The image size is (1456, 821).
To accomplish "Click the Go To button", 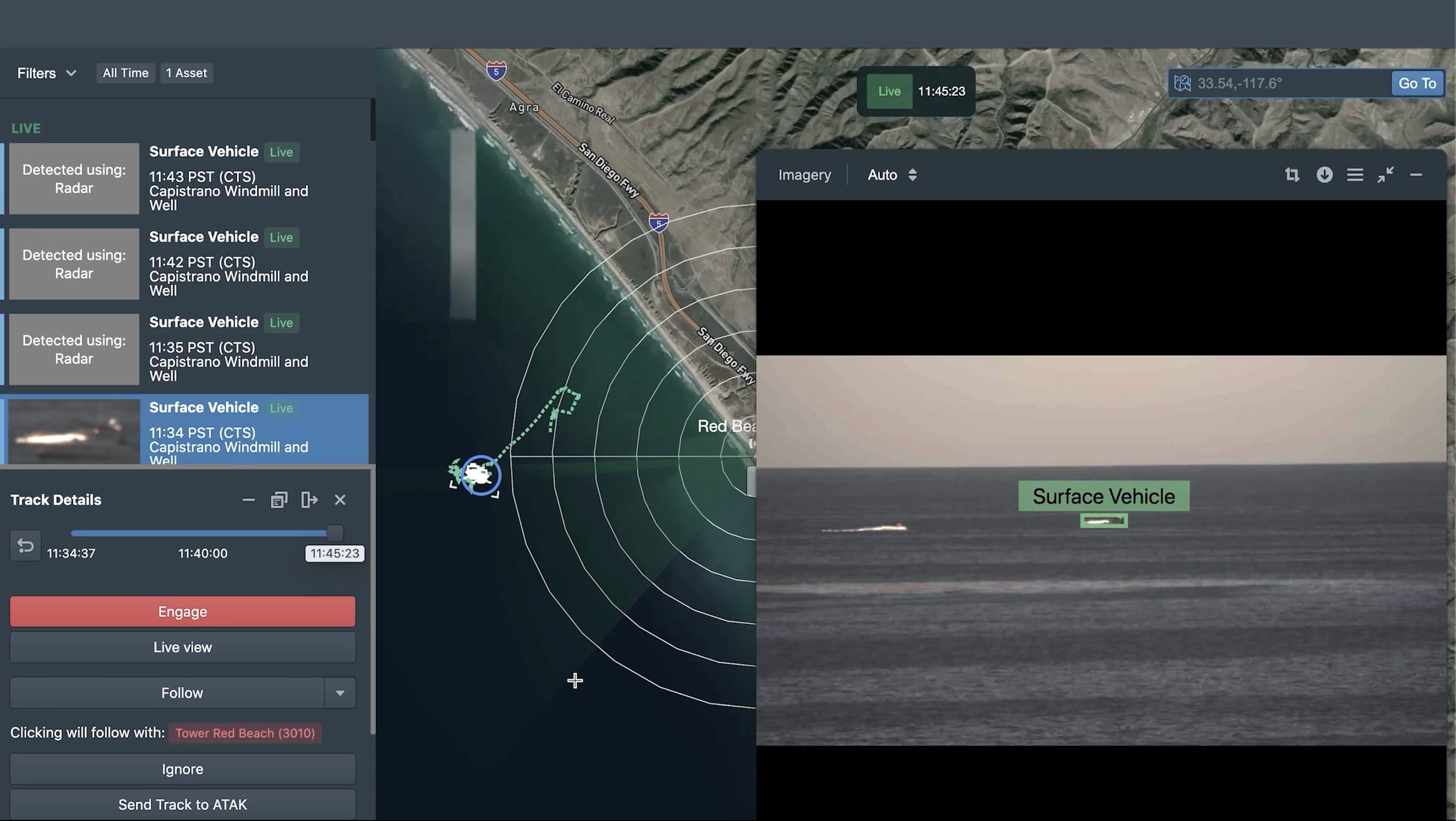I will pyautogui.click(x=1417, y=83).
